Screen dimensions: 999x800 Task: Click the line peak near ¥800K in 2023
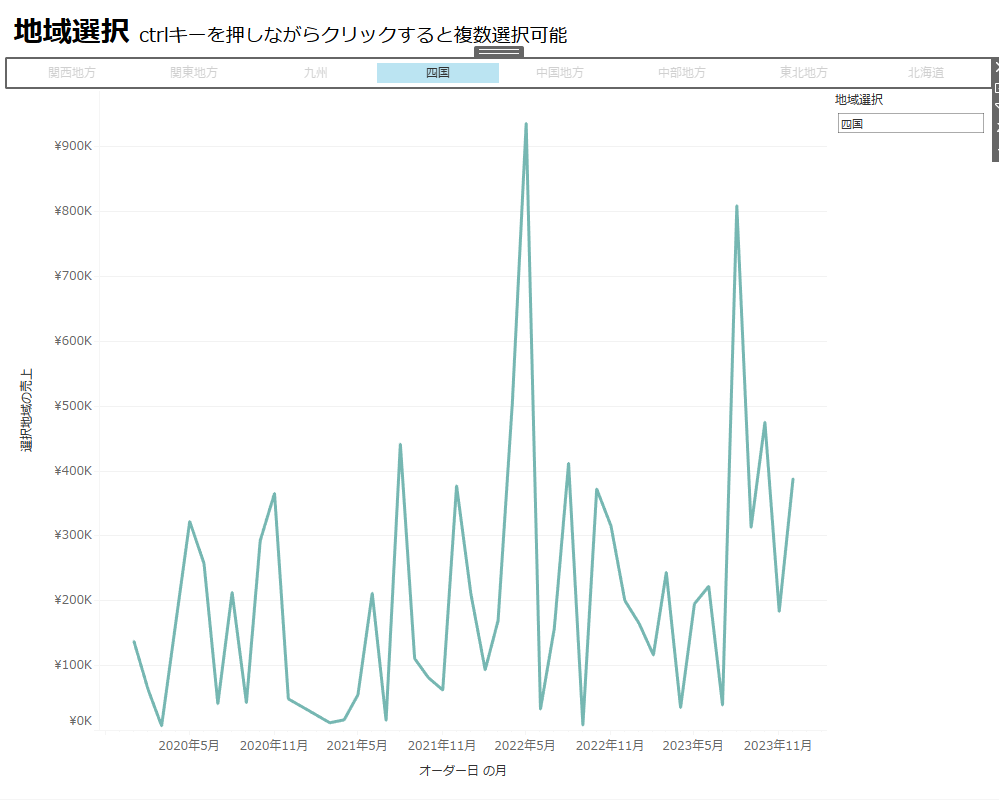737,207
